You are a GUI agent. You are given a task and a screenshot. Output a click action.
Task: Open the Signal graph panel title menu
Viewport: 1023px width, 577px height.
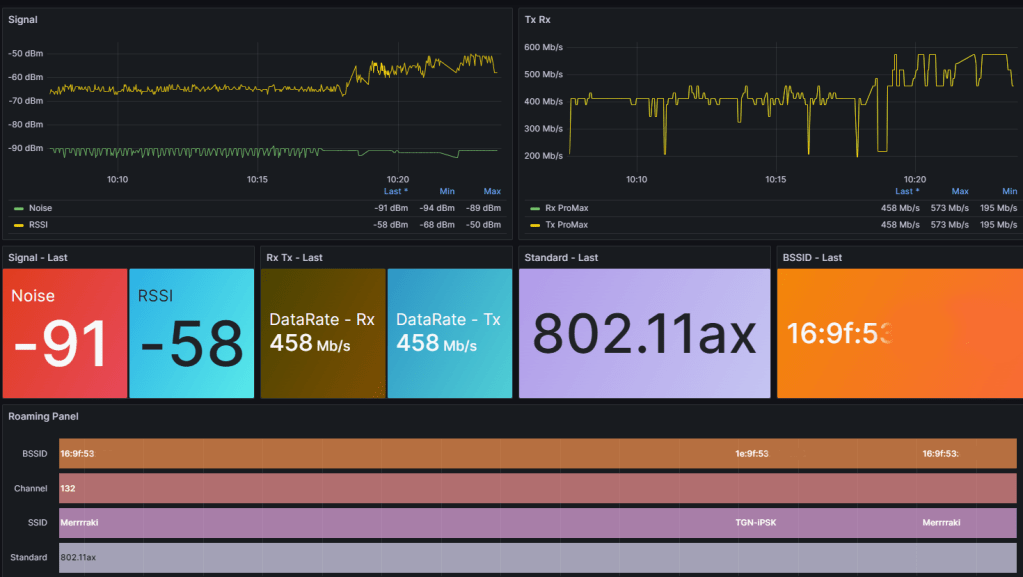coord(23,19)
